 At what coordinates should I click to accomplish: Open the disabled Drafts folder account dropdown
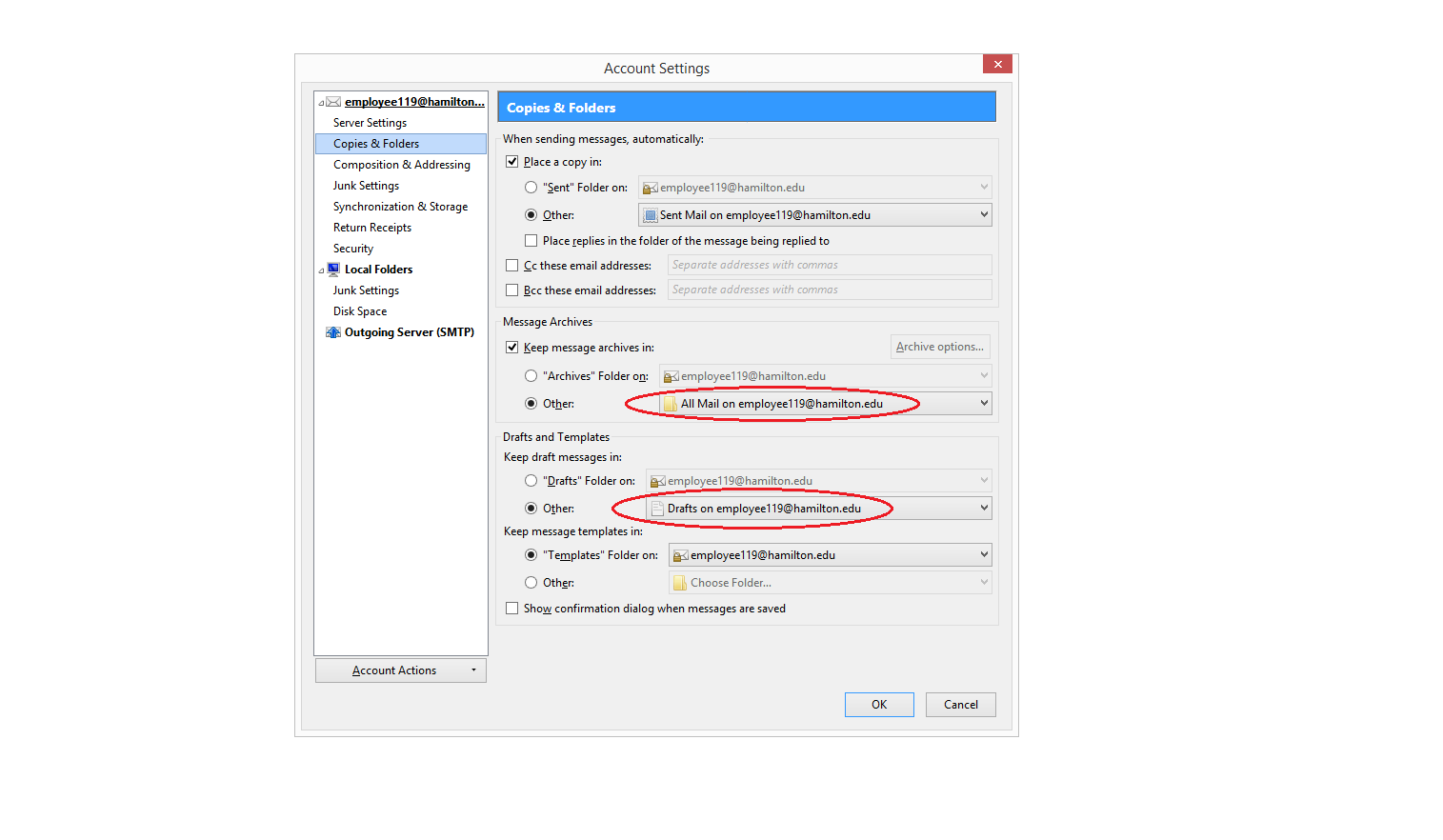(818, 481)
